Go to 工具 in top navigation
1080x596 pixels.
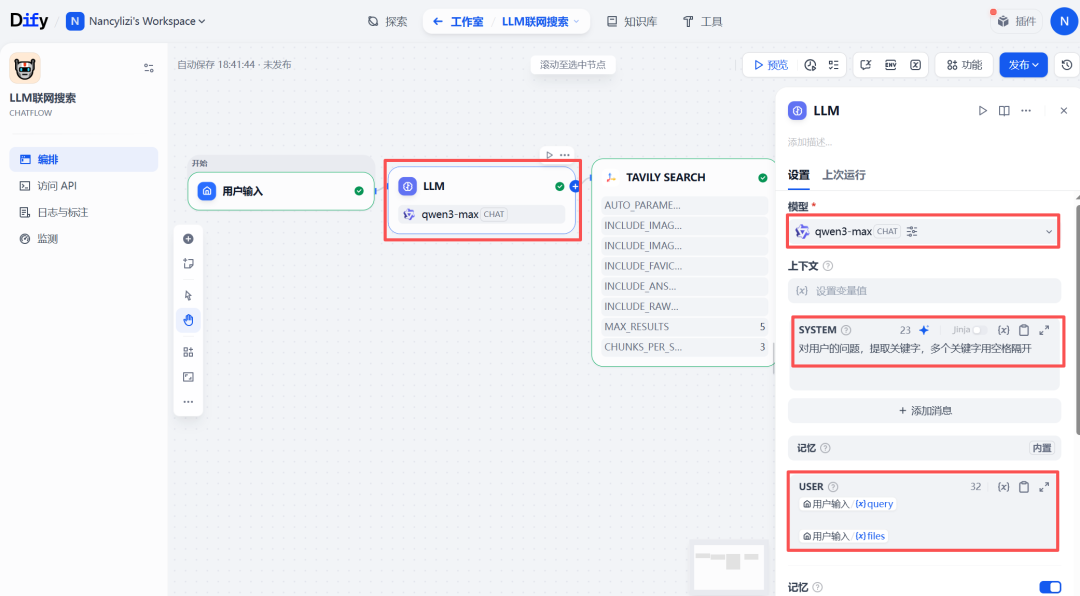tap(702, 21)
